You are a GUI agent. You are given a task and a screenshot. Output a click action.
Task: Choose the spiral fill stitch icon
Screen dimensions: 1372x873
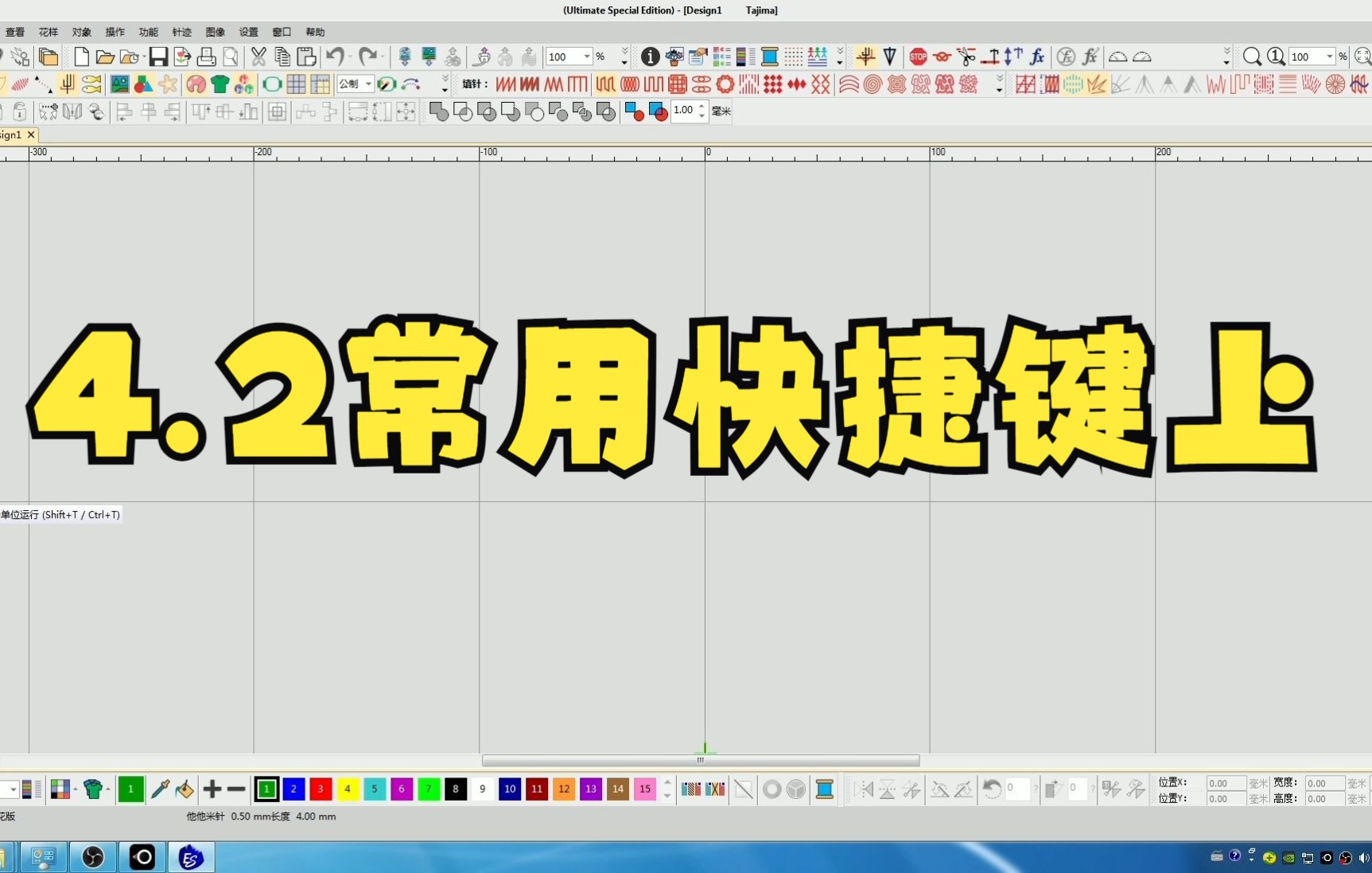tap(873, 84)
